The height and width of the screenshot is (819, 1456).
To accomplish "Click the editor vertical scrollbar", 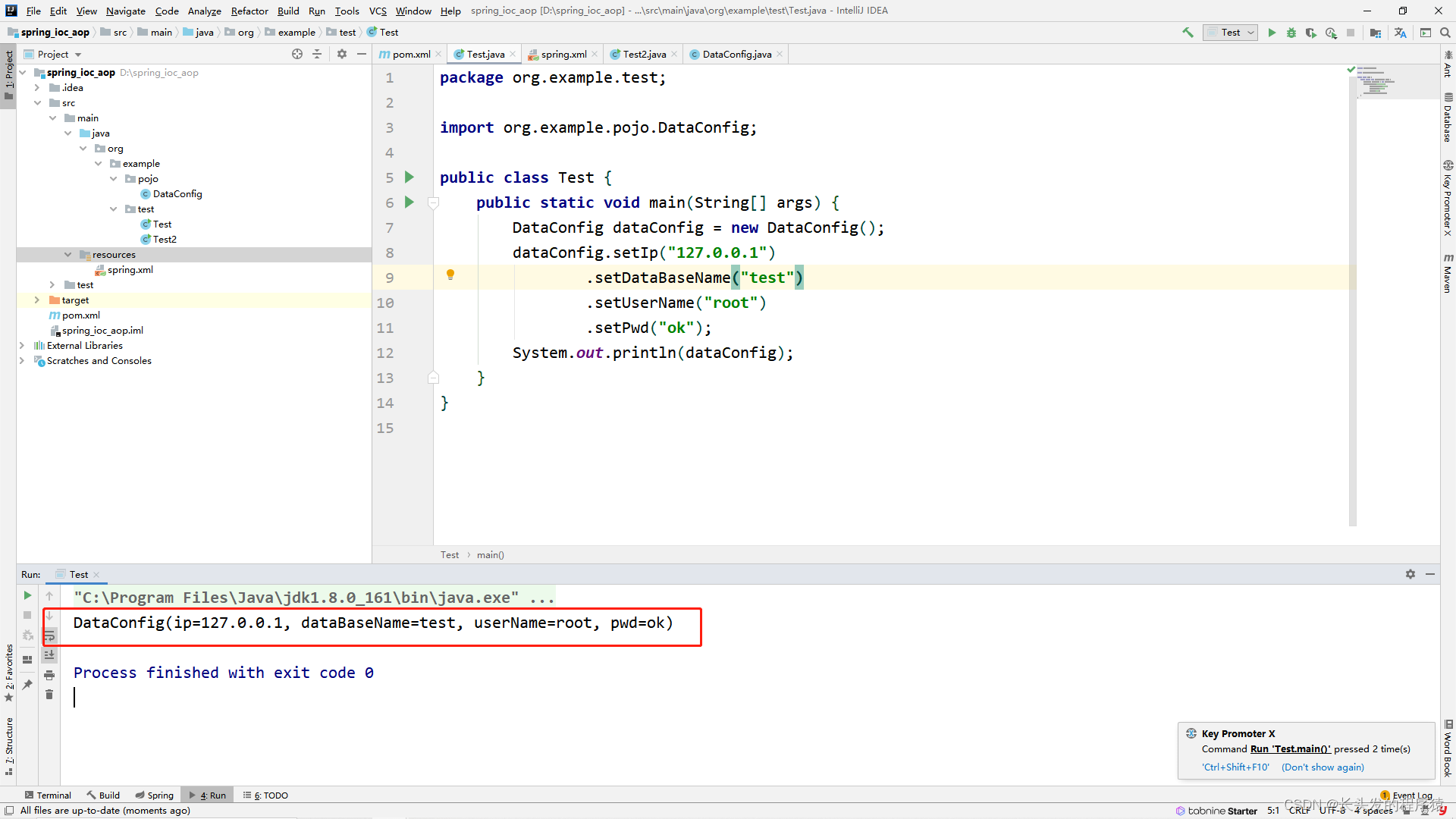I will (1353, 303).
